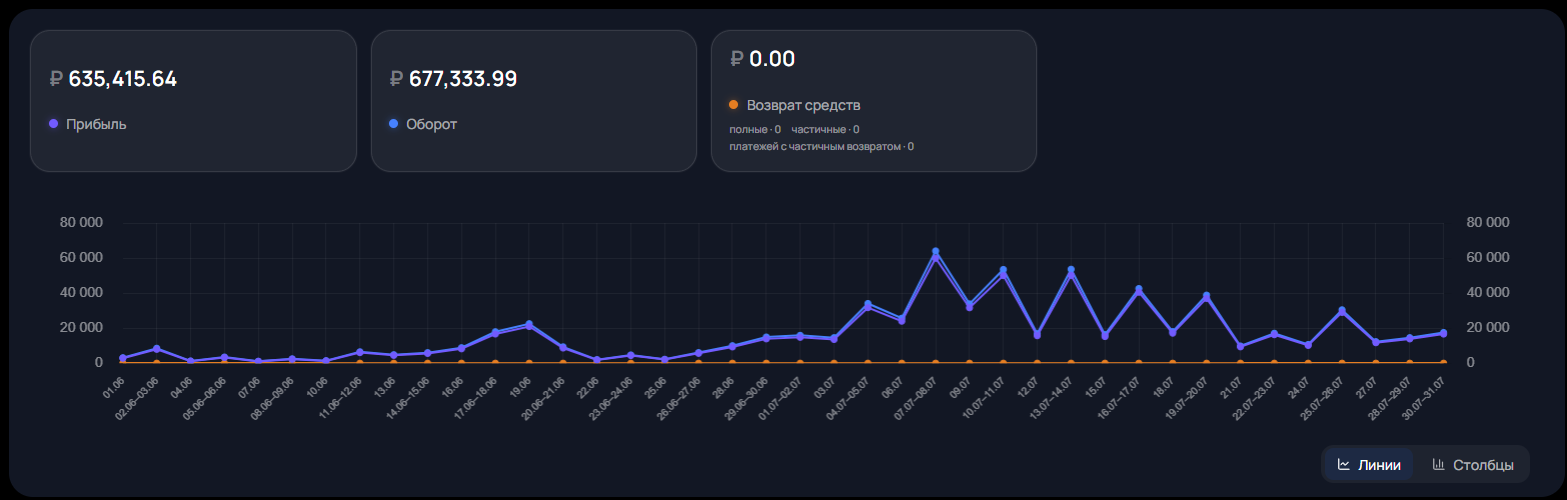The height and width of the screenshot is (500, 1567).
Task: Click the line data point above 19.06
Action: pos(529,324)
